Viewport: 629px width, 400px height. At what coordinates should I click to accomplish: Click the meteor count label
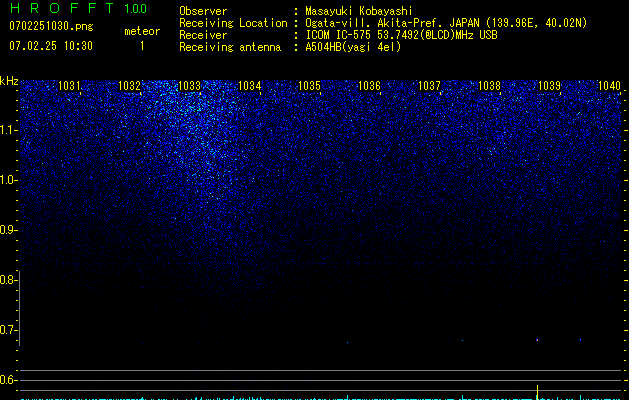142,31
